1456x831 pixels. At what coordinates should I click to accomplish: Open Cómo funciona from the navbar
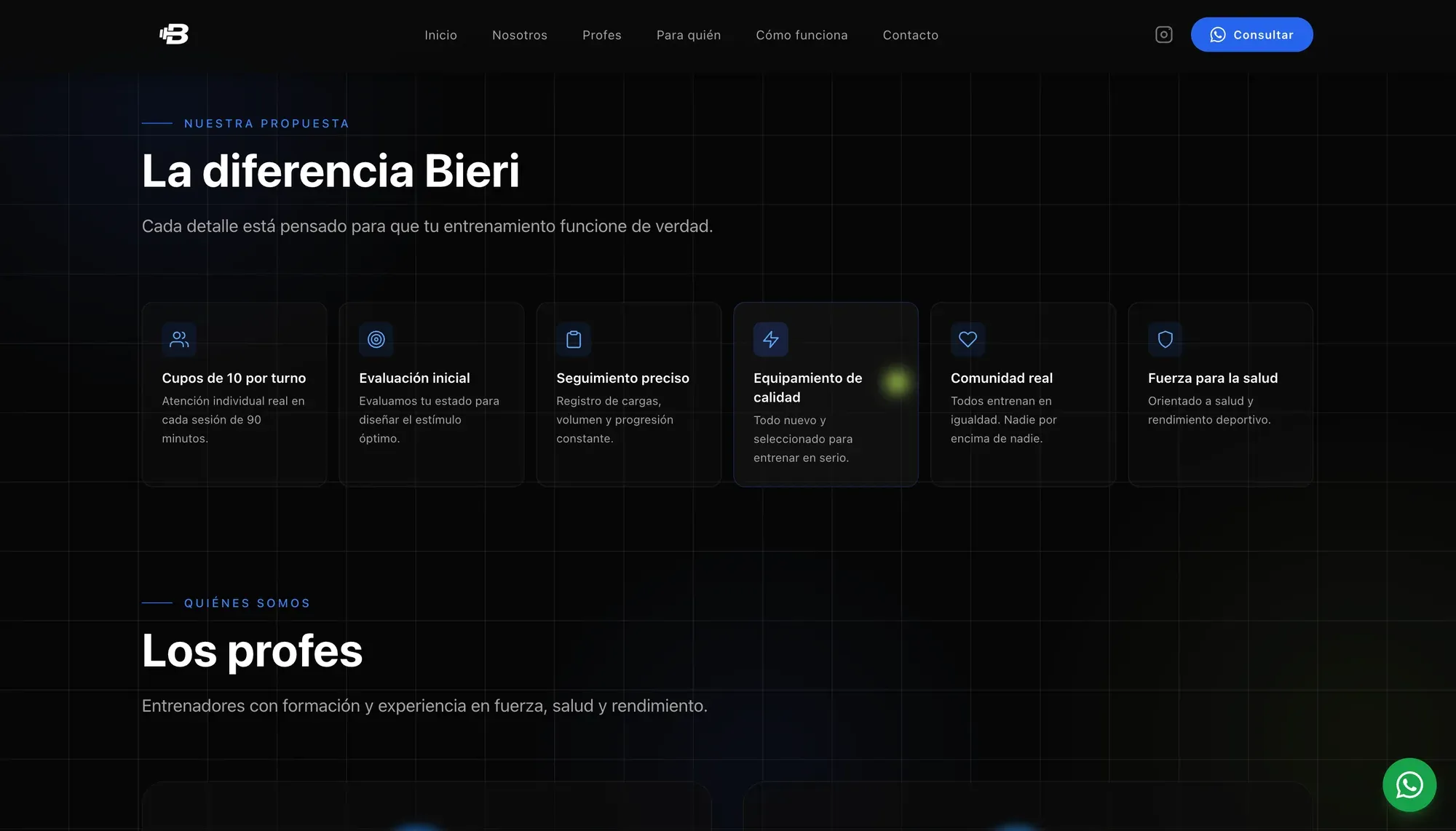[802, 35]
